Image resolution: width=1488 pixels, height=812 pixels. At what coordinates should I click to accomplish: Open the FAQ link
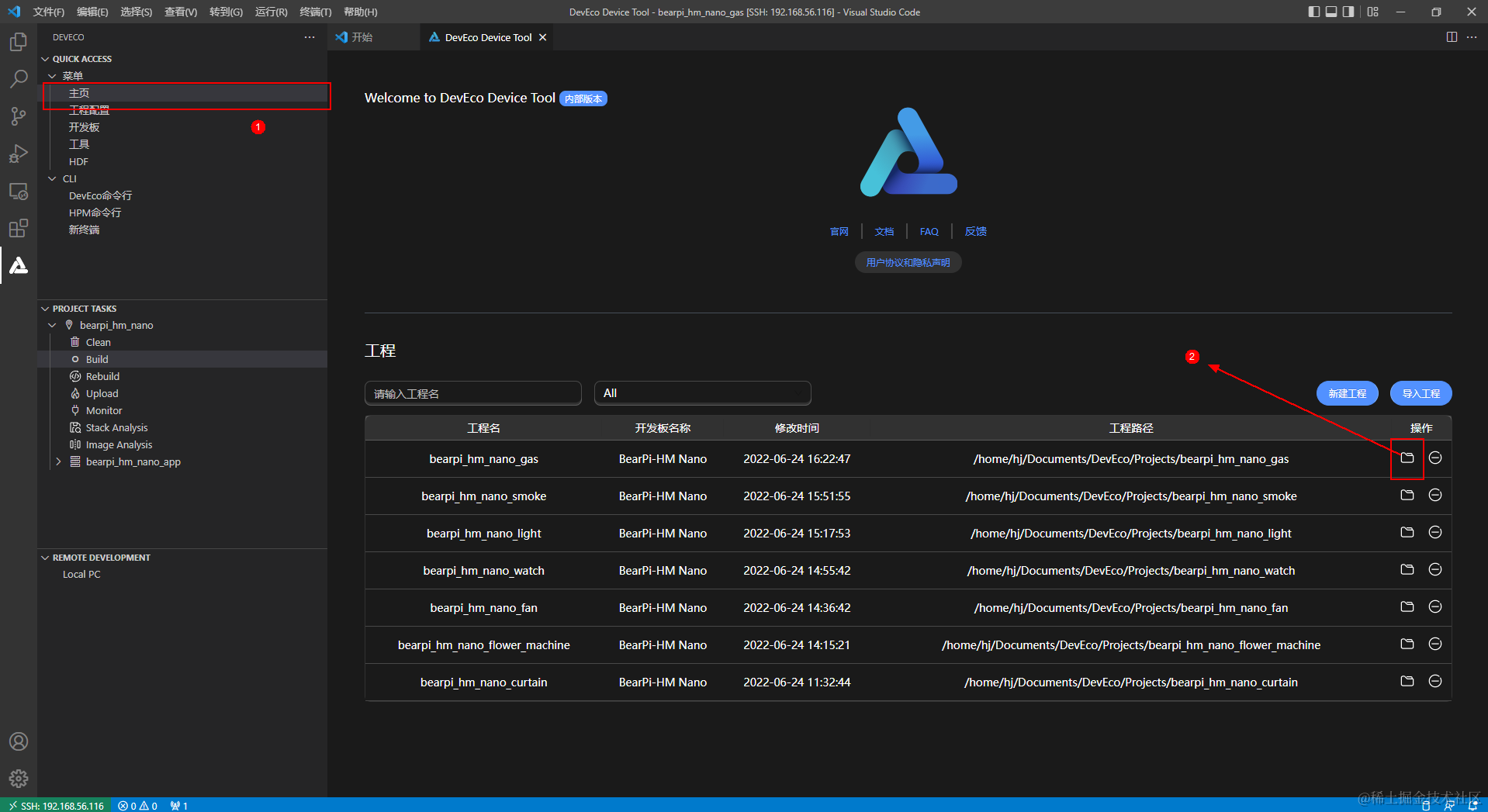[929, 231]
